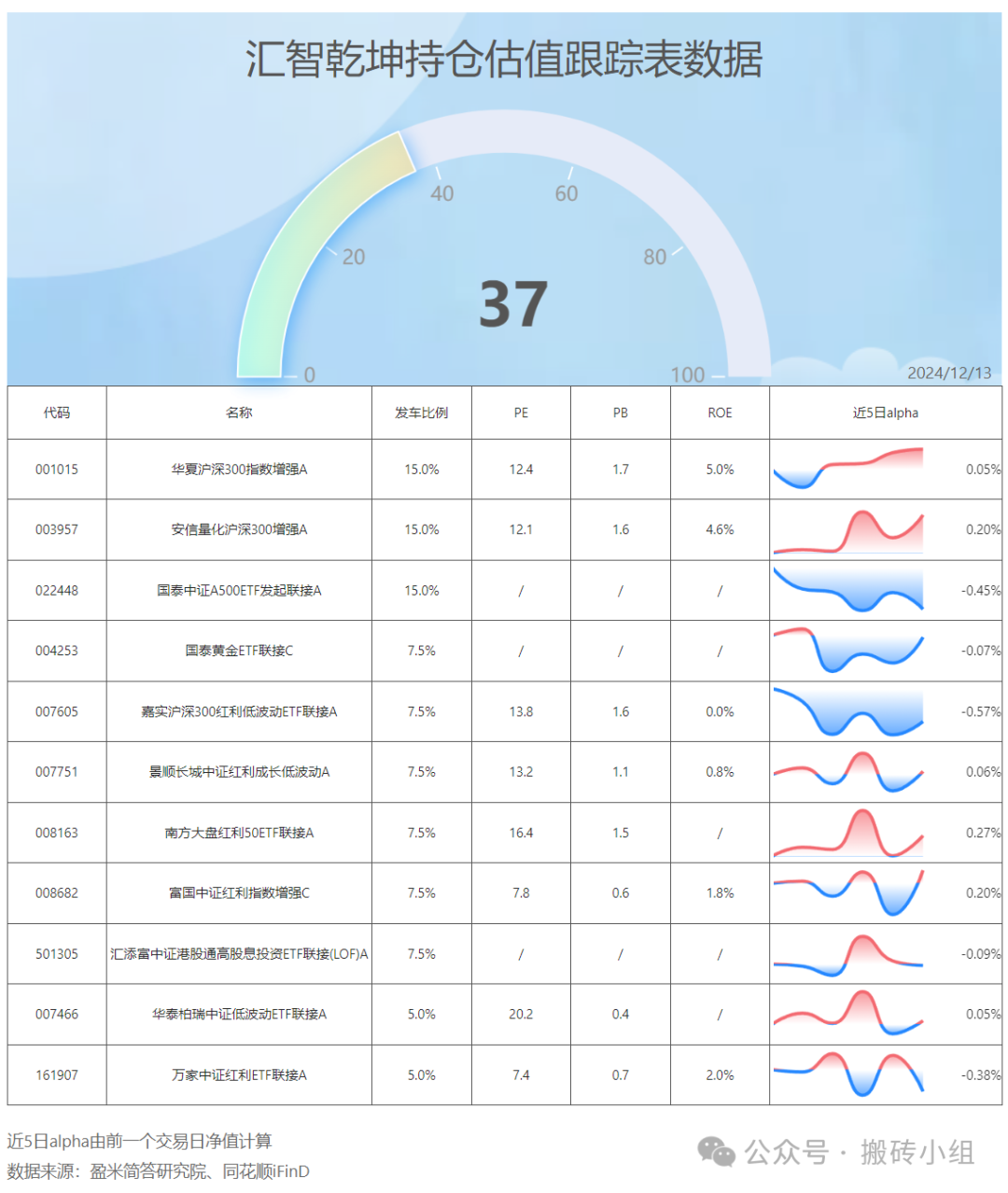Select fund name 南方大盘红利50ETF联接A
1008x1193 pixels.
pyautogui.click(x=239, y=833)
